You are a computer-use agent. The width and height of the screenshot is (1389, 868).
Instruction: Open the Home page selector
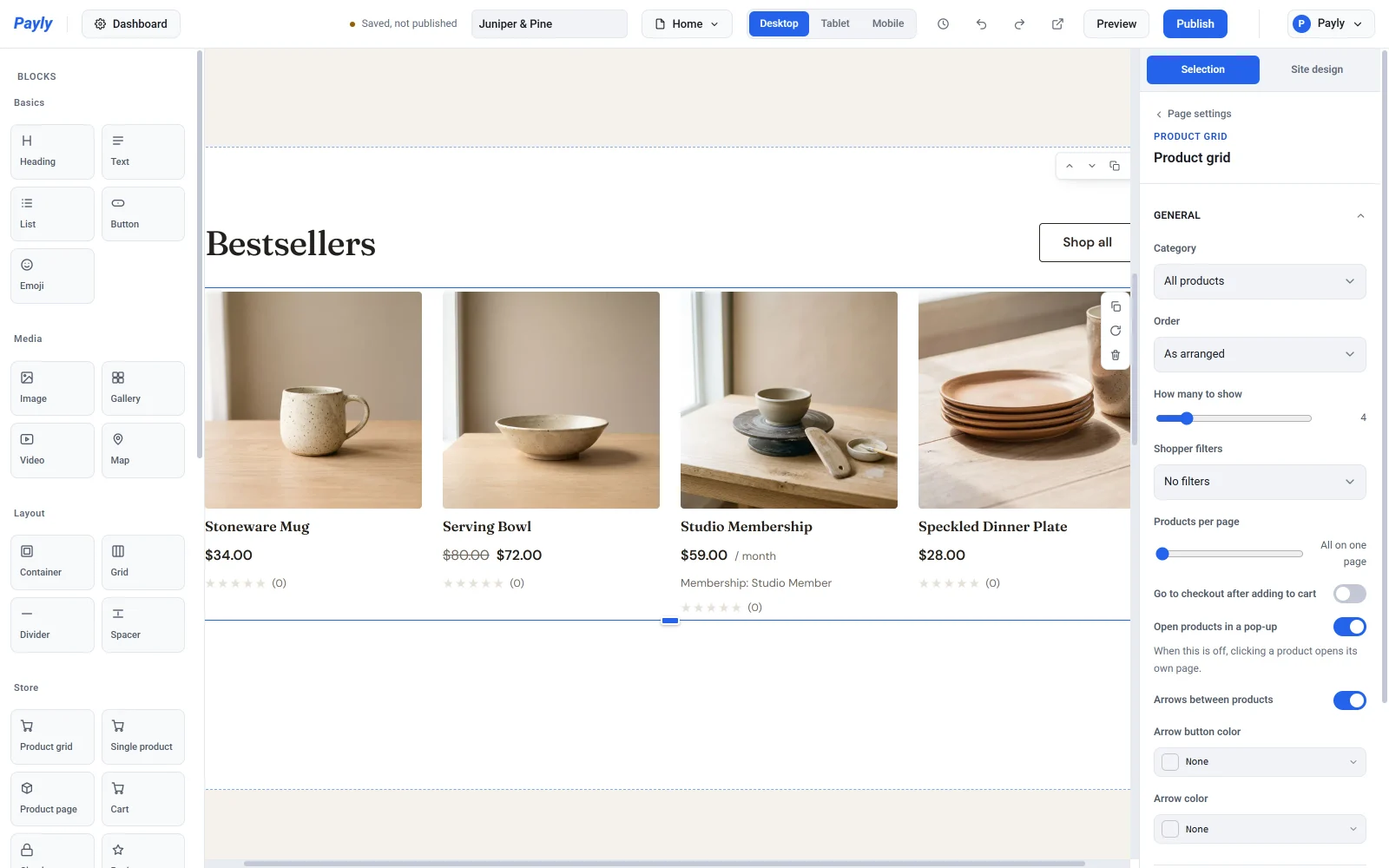pyautogui.click(x=687, y=24)
